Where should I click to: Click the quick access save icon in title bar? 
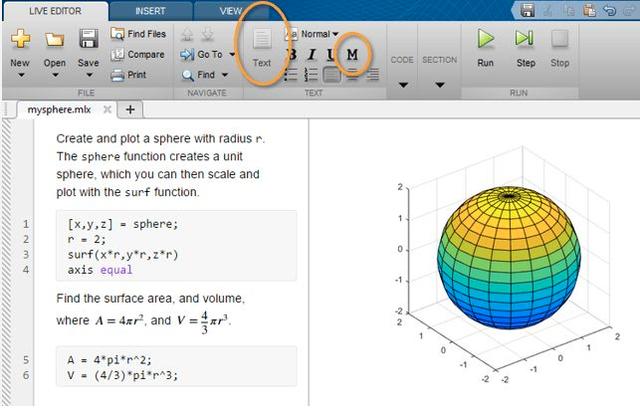(x=528, y=10)
